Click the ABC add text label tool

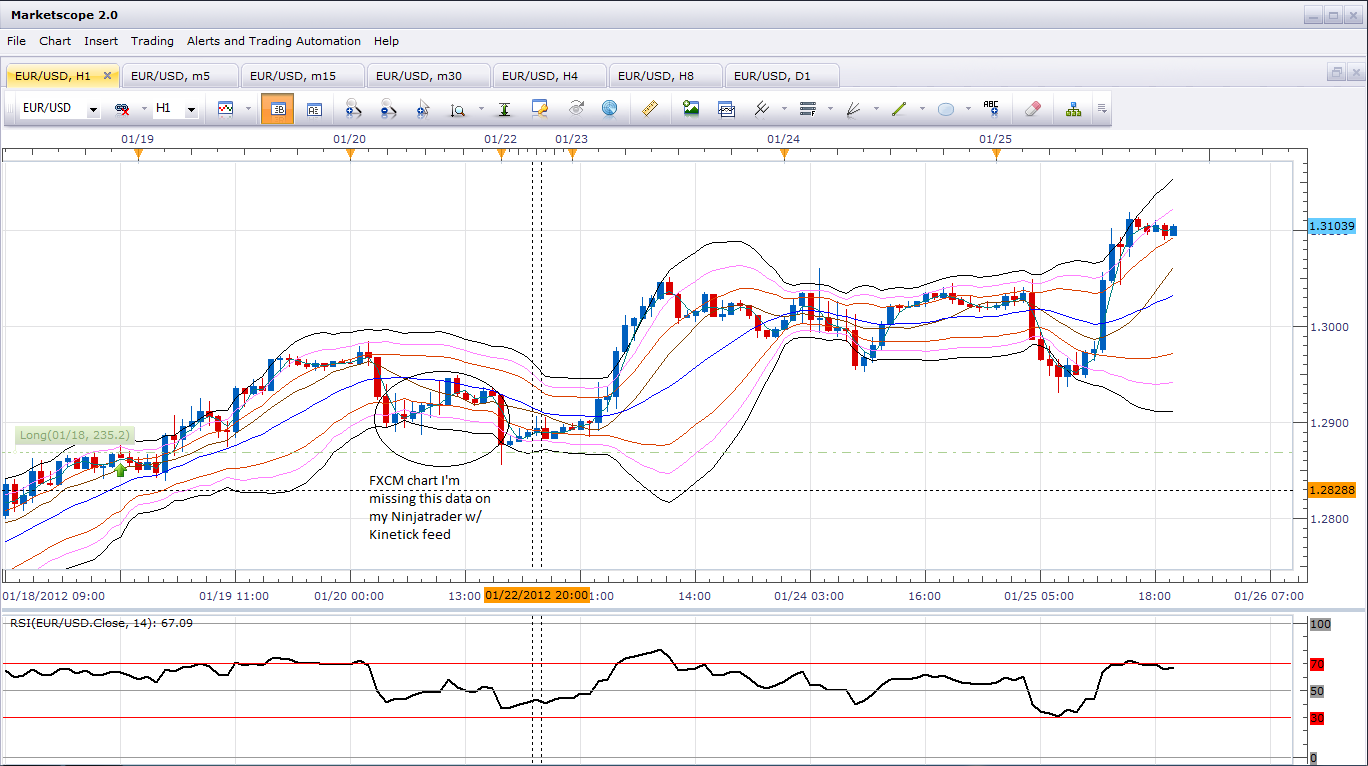tap(991, 109)
